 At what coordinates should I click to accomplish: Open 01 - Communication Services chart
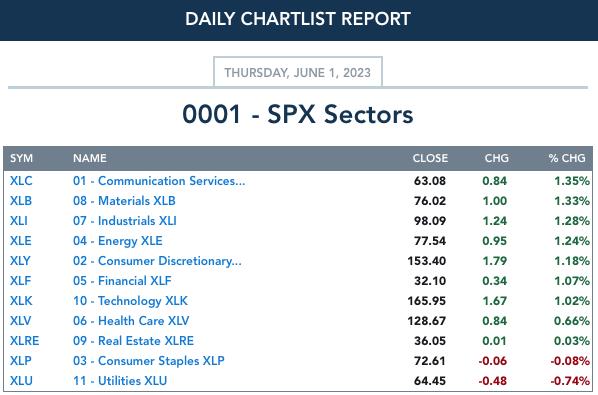pyautogui.click(x=159, y=181)
